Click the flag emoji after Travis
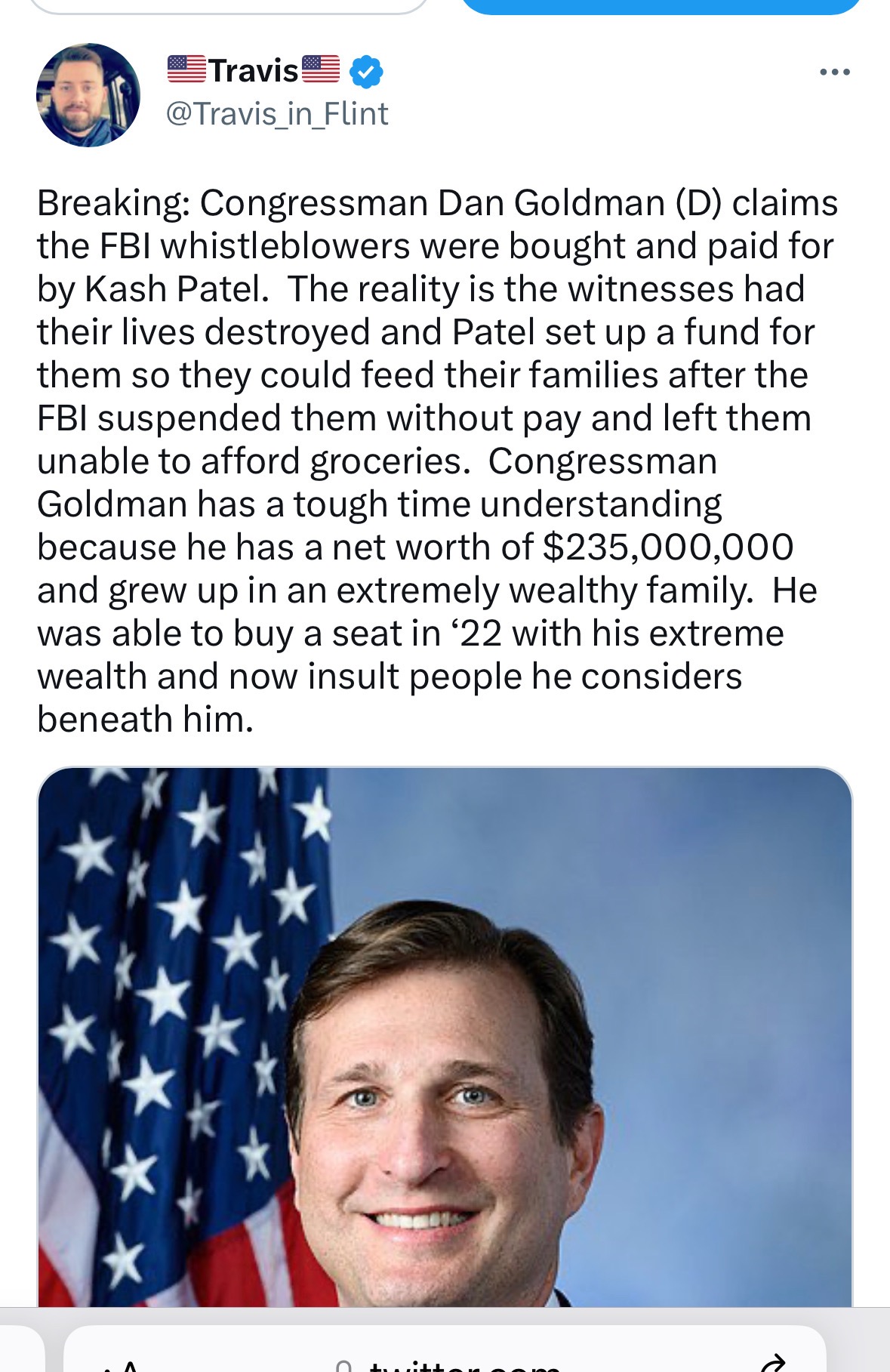 pos(321,69)
